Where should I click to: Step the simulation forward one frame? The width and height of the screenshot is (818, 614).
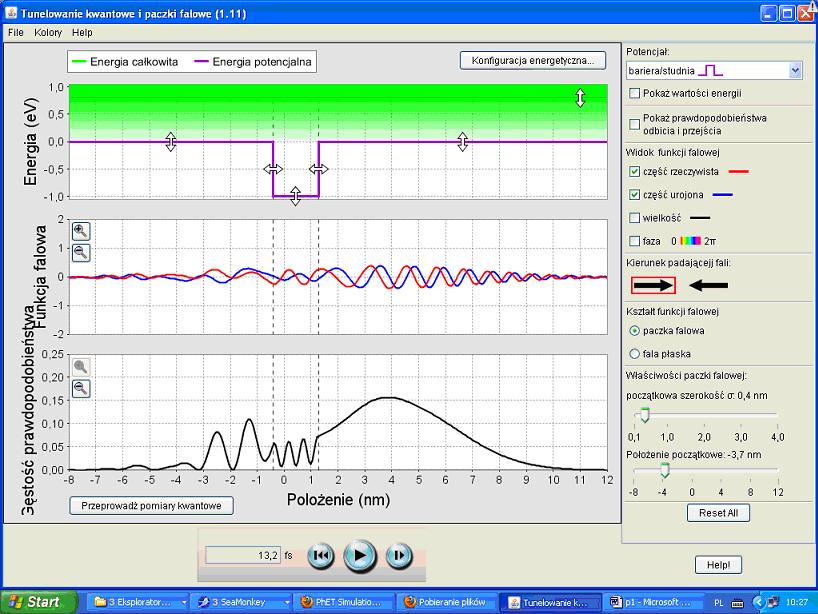[399, 556]
